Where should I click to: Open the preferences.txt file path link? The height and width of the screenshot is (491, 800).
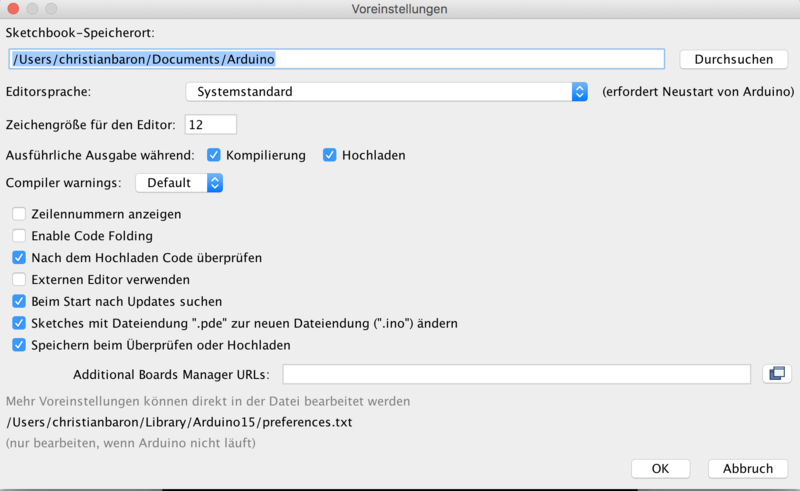pos(179,422)
